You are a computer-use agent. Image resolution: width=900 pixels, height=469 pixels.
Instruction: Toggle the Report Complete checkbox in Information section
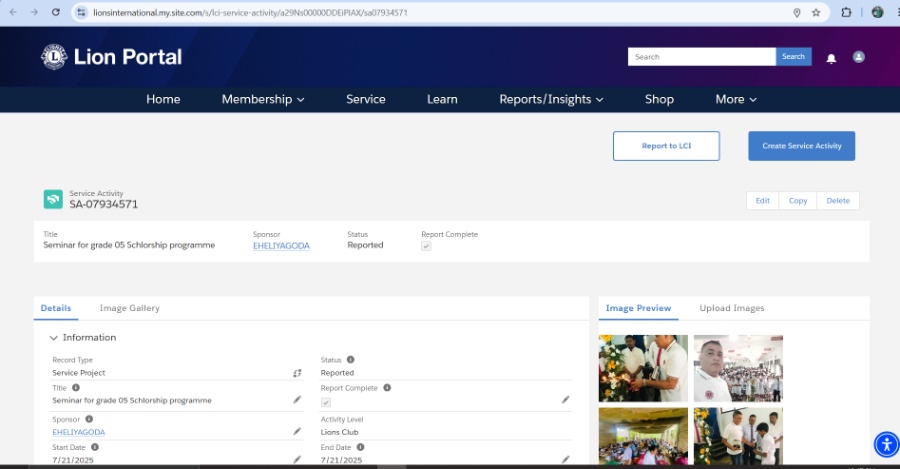tap(326, 401)
